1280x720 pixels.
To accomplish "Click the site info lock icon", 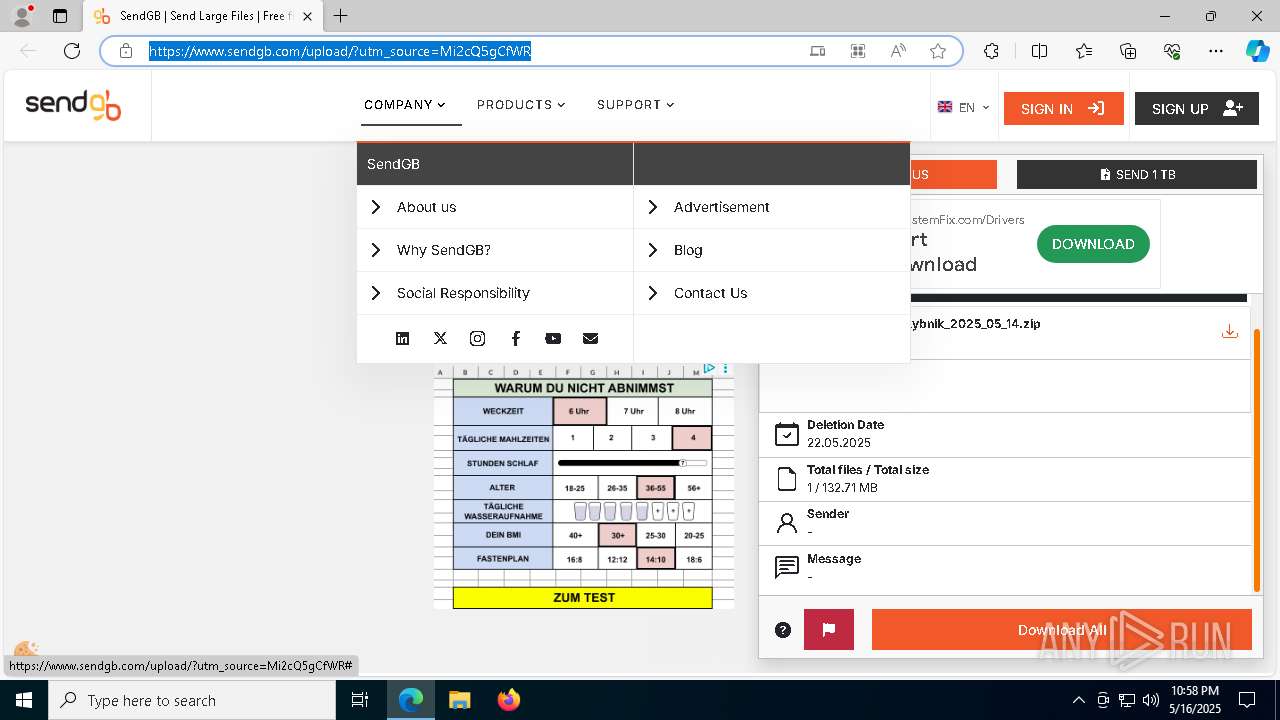I will point(126,51).
